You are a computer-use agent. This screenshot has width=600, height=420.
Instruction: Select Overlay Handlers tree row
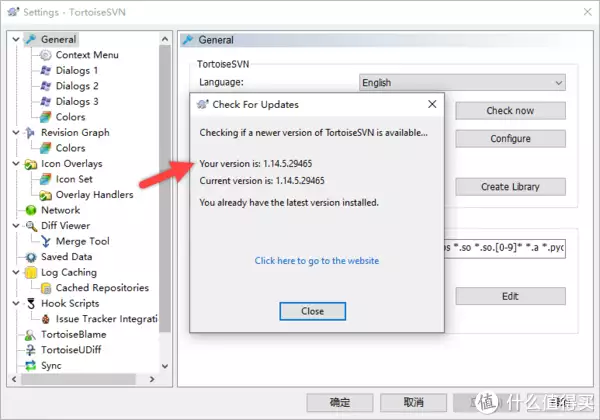pos(95,195)
